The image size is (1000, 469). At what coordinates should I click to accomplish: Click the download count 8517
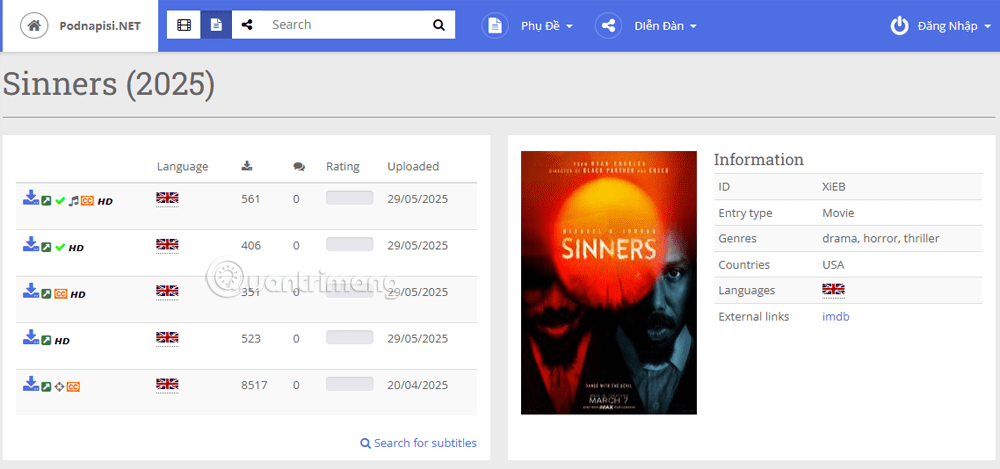point(254,385)
